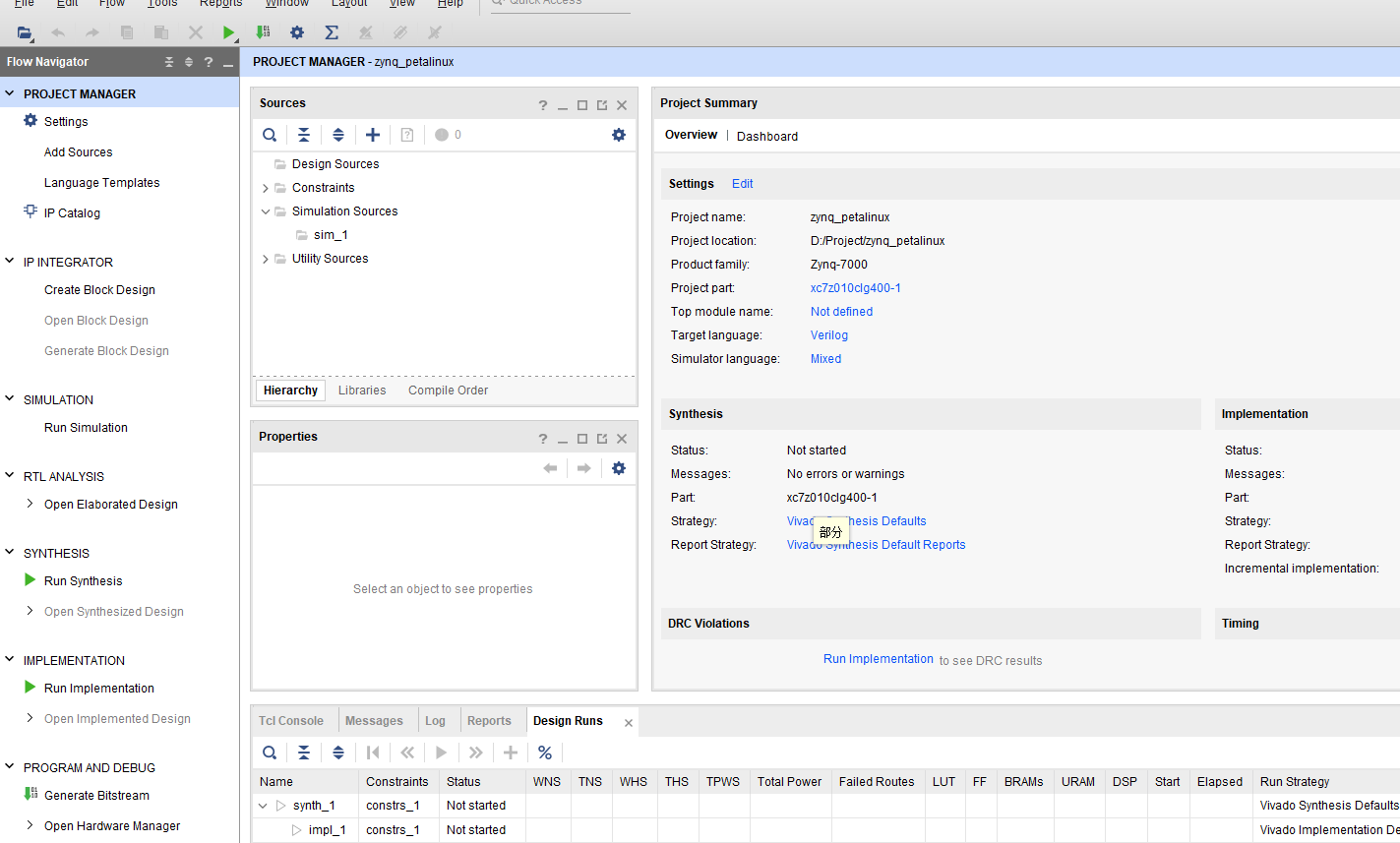Close the Design Runs tab

pos(629,723)
